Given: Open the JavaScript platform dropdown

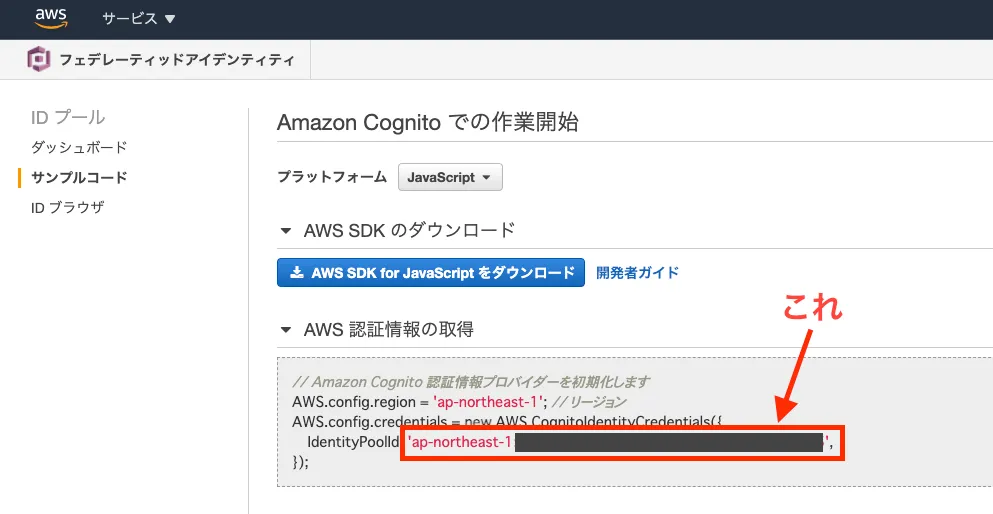Looking at the screenshot, I should (x=450, y=177).
